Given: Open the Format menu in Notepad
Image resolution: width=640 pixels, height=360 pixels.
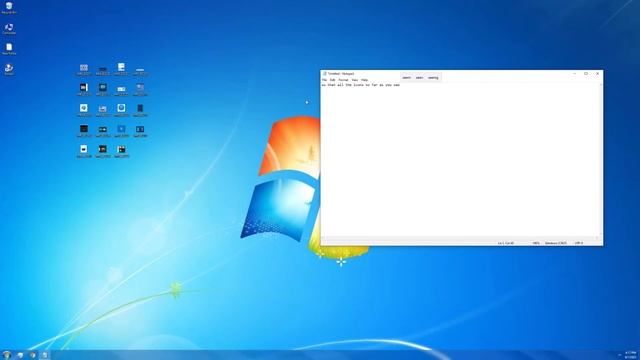Looking at the screenshot, I should (343, 80).
